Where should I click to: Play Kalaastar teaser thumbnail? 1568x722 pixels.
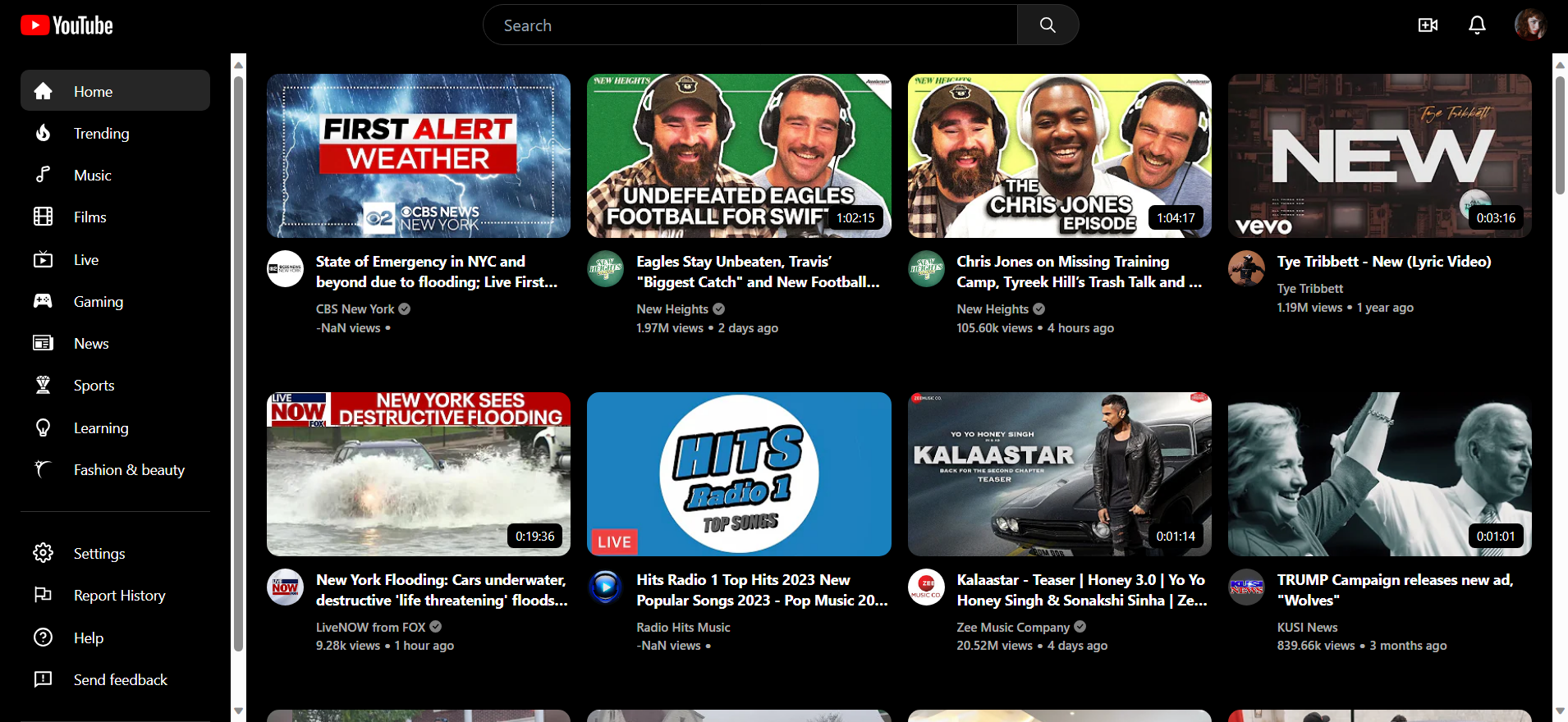1059,474
